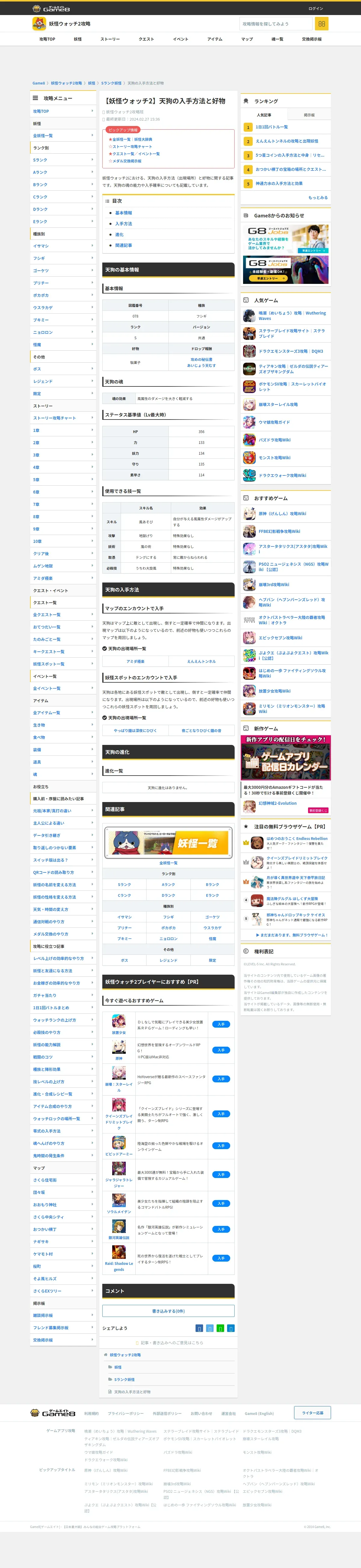
Task: Click the yellow search button icon
Action: click(321, 24)
